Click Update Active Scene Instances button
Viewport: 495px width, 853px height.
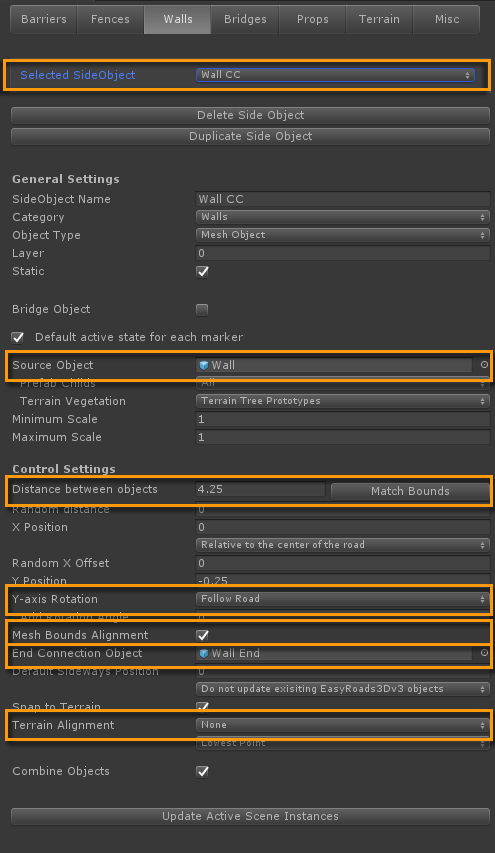point(250,816)
